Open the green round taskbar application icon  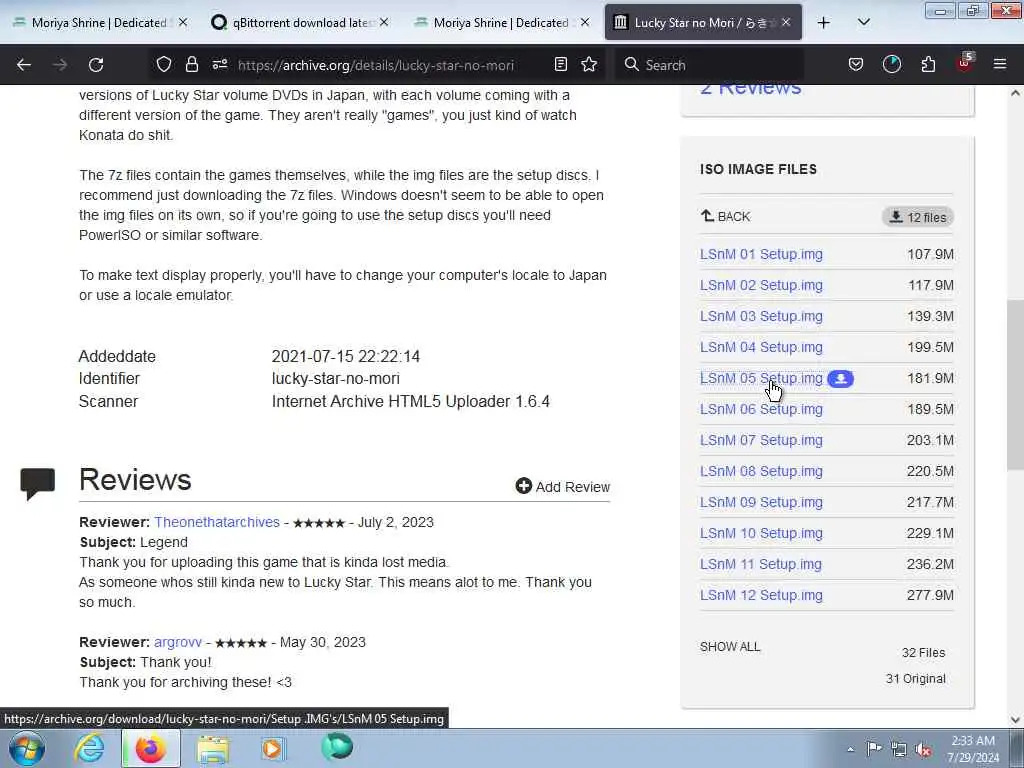pyautogui.click(x=337, y=747)
